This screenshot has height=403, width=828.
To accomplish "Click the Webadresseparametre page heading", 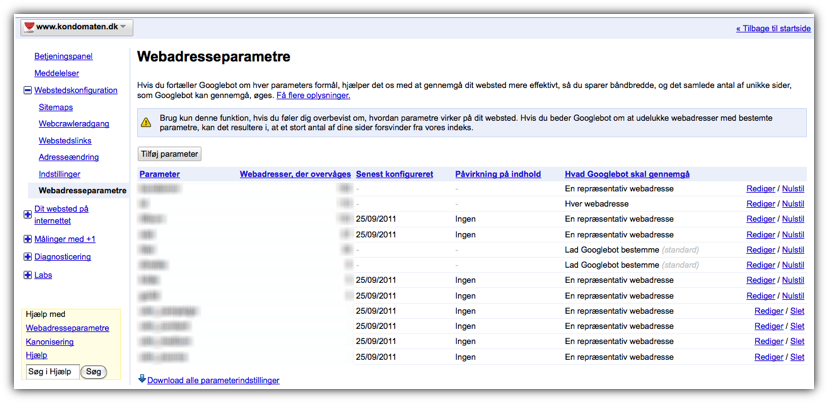I will coord(213,57).
